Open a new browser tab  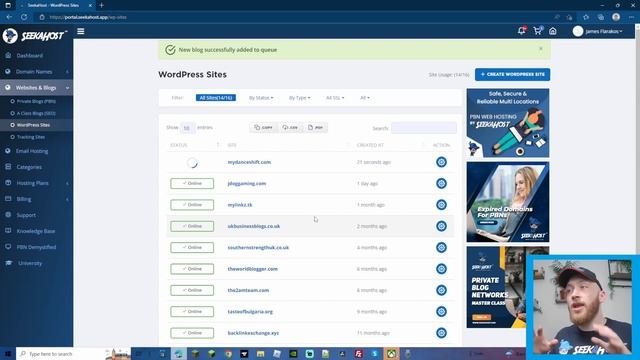point(102,5)
